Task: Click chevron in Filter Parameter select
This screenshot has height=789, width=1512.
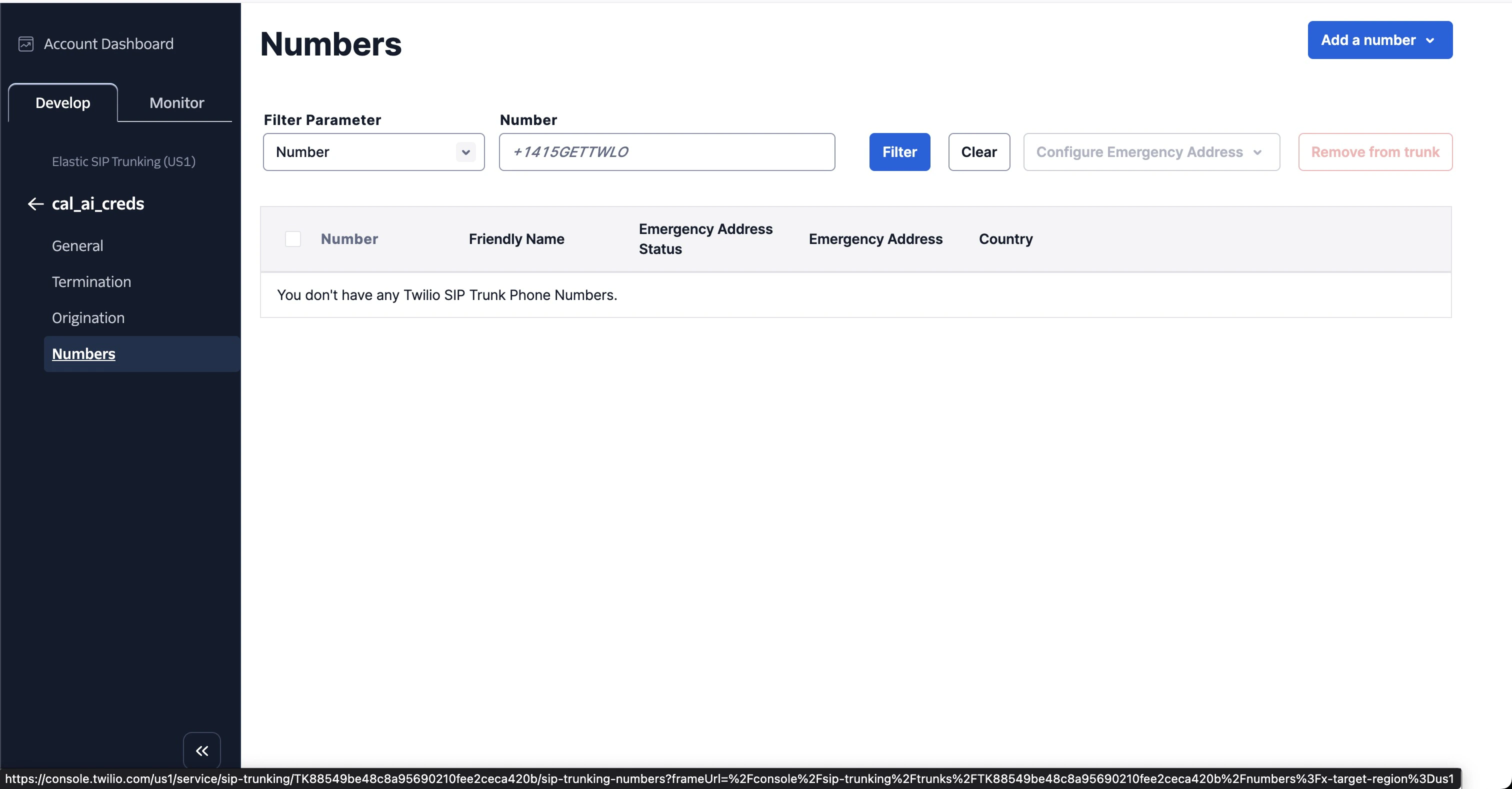Action: (x=465, y=152)
